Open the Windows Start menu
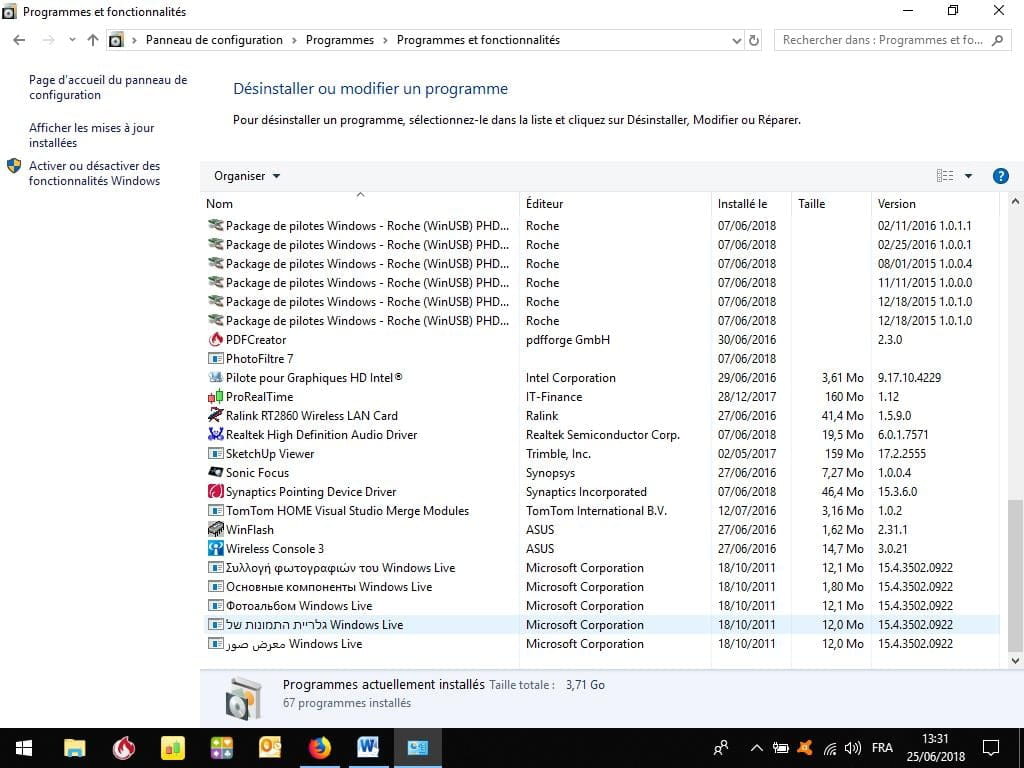The height and width of the screenshot is (768, 1024). (24, 748)
